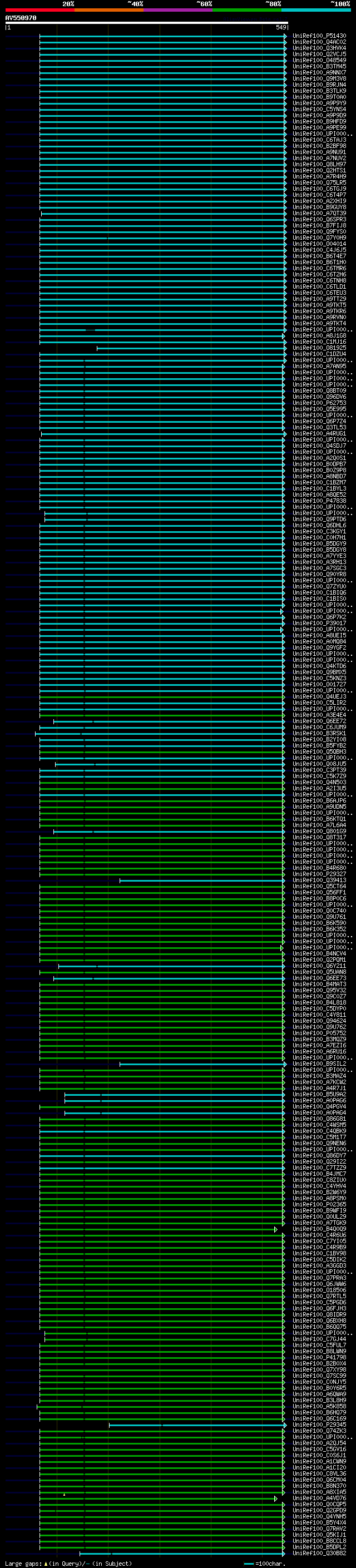
Task: Select the UniRef100_Q0C740 label
Action: pyautogui.click(x=319, y=911)
